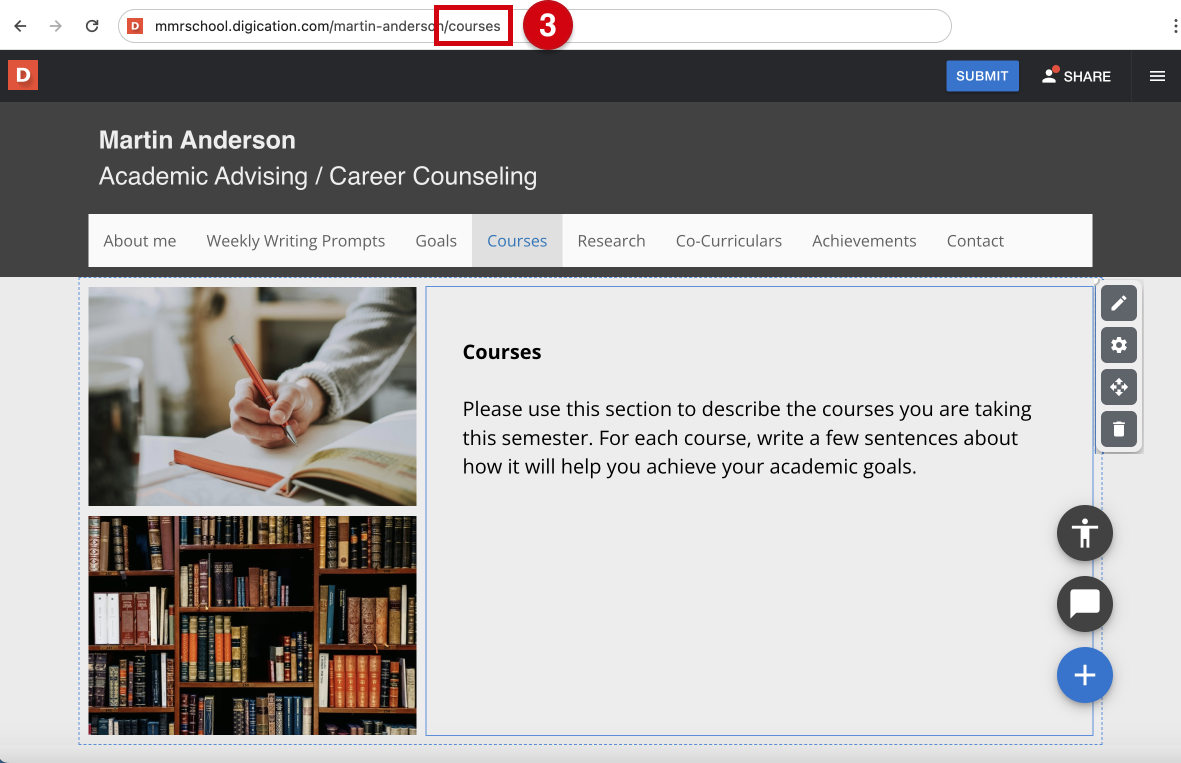Click the Academic Advising / Career Counseling subtitle
Viewport: 1181px width, 763px height.
[x=318, y=176]
